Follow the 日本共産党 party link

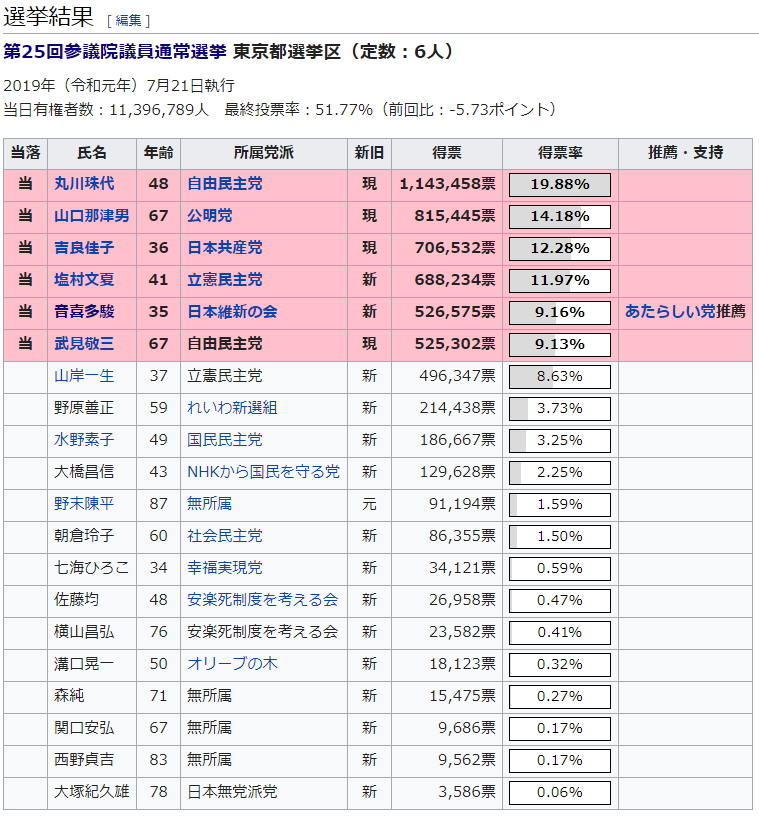(x=225, y=248)
